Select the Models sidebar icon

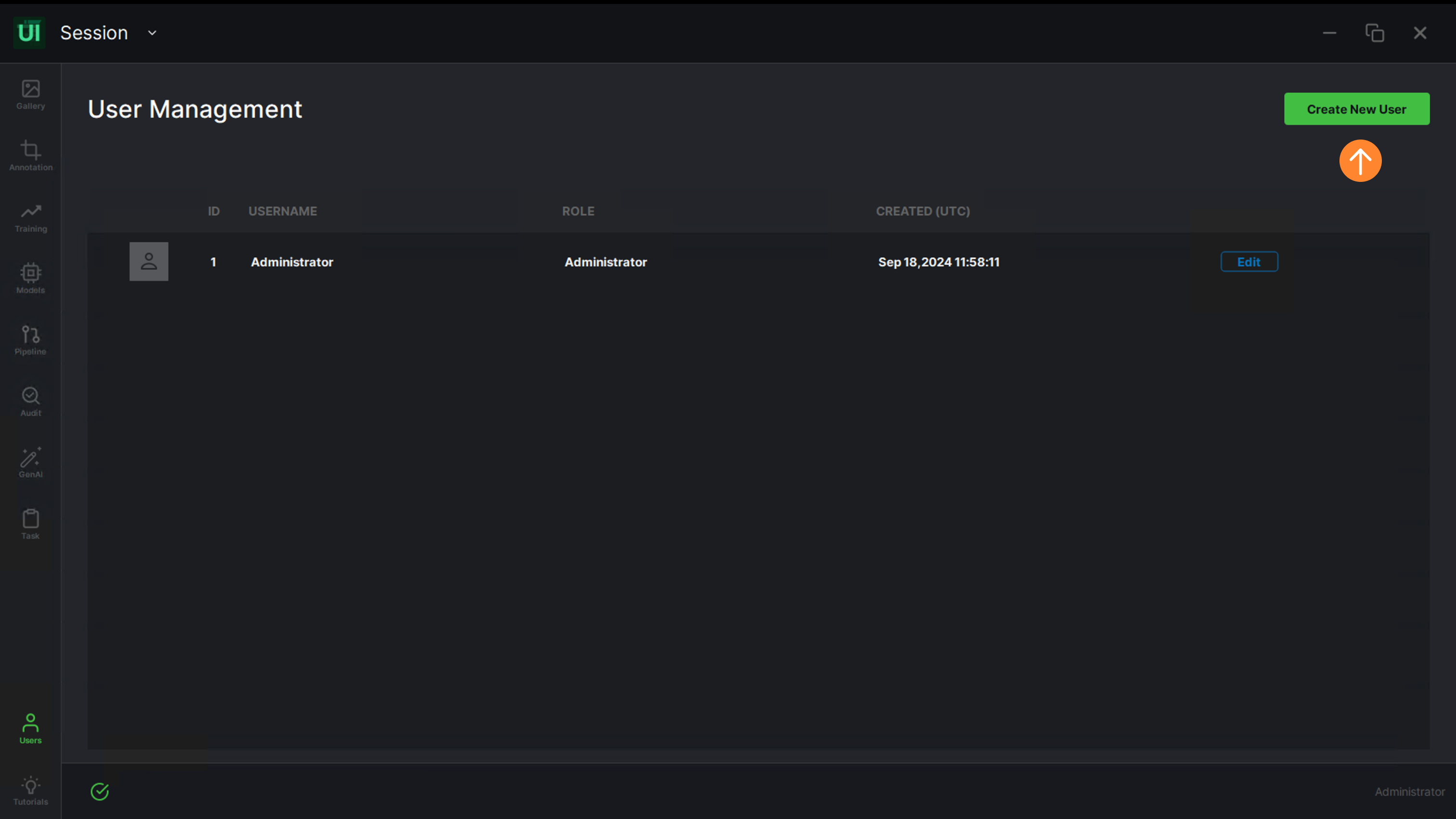[x=30, y=279]
